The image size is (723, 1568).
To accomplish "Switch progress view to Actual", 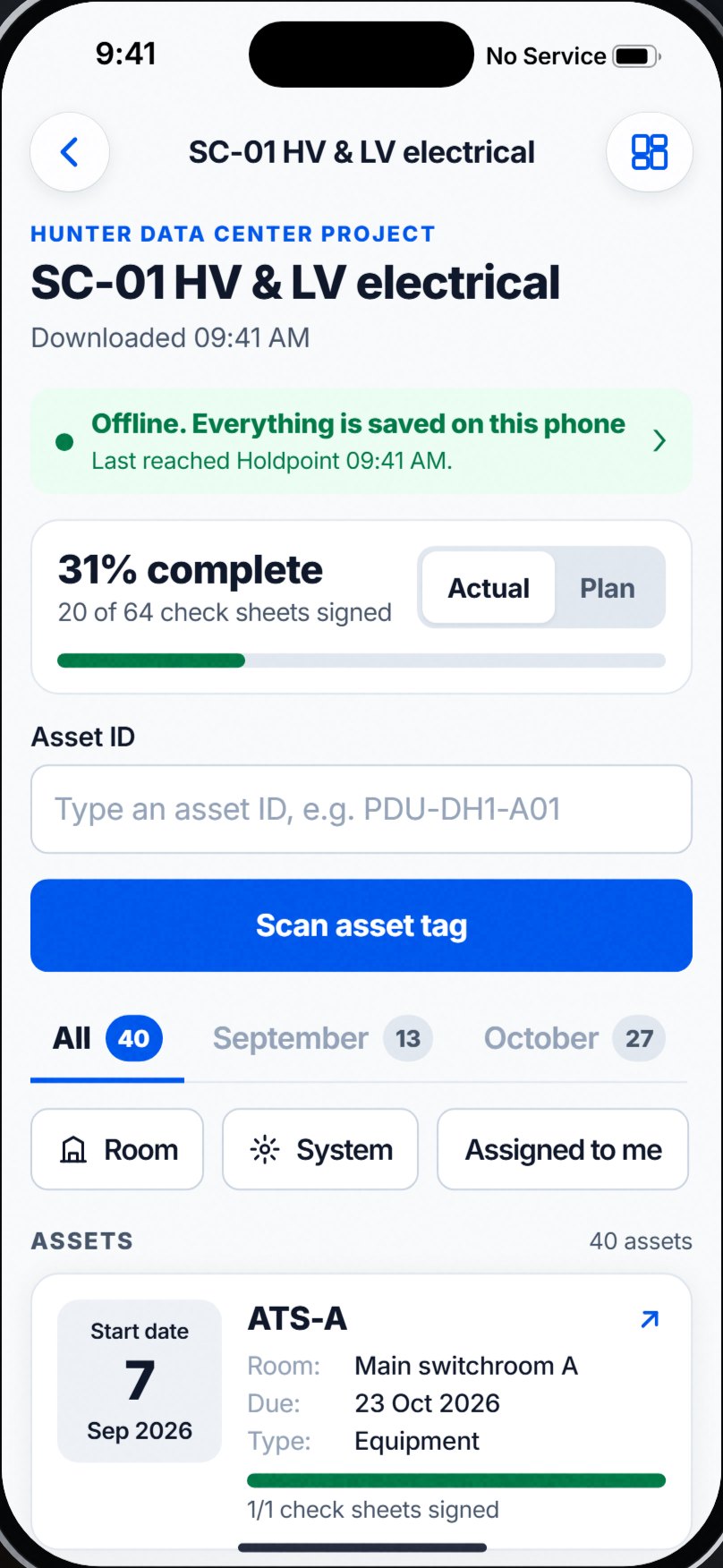I will point(489,588).
